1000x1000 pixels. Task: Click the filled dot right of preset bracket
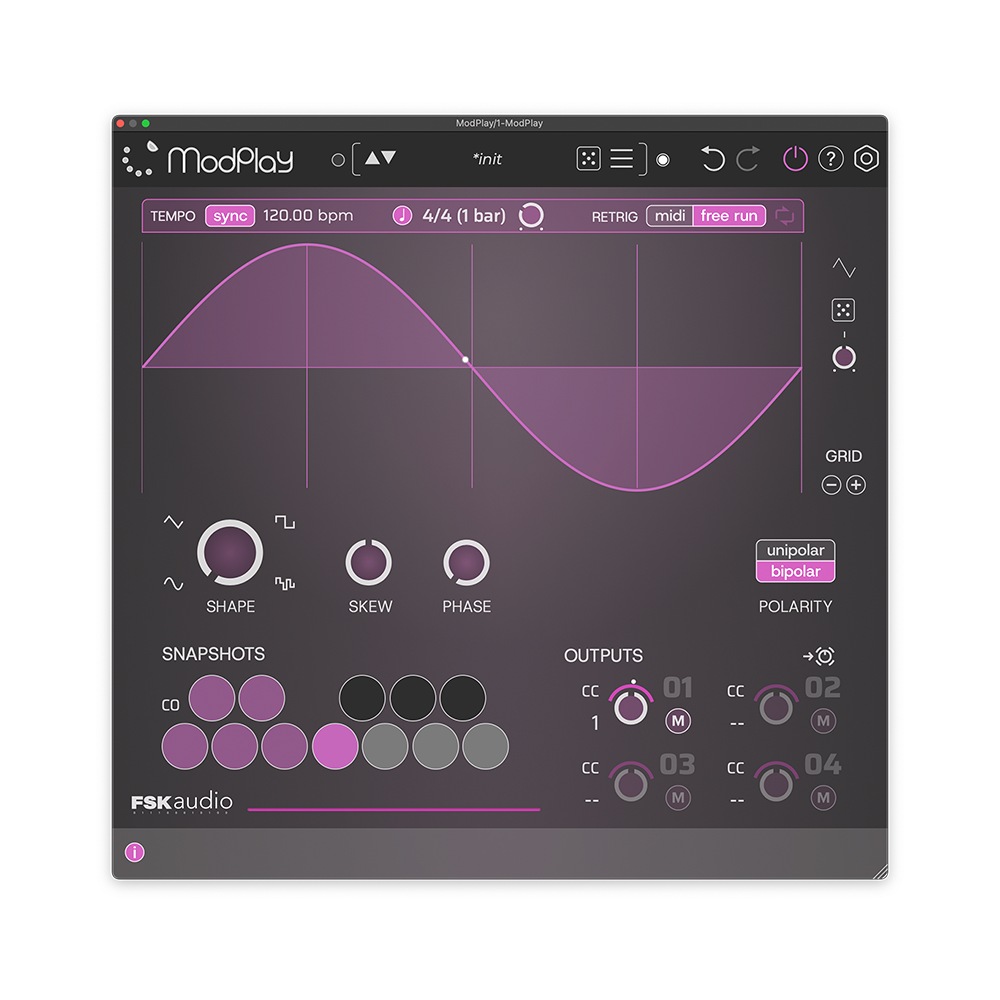point(663,160)
